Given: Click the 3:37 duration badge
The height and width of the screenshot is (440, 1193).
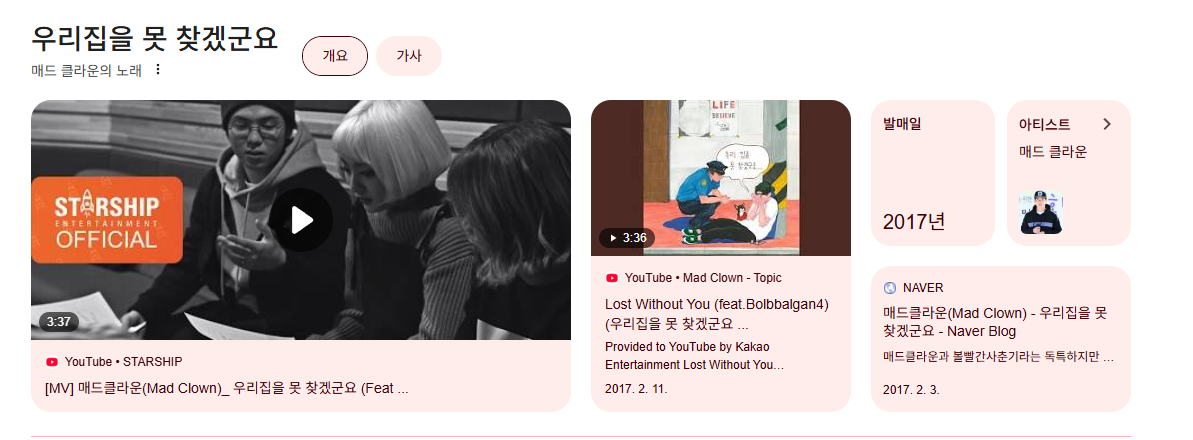Looking at the screenshot, I should (x=59, y=321).
